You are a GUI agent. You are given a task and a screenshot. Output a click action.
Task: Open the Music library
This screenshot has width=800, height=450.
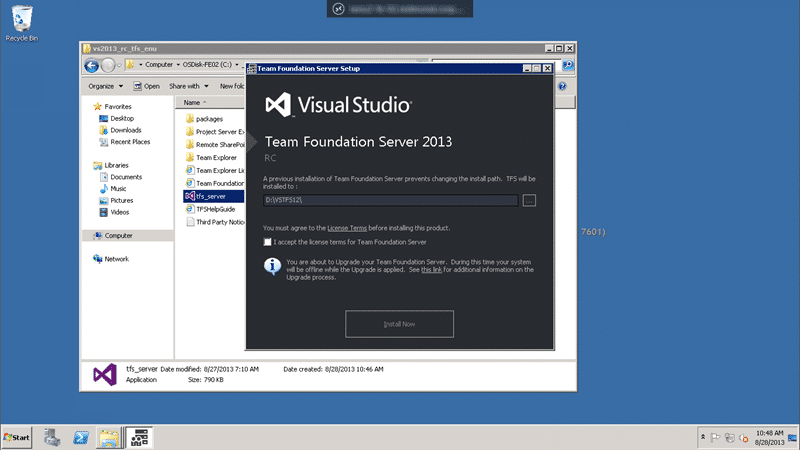pyautogui.click(x=113, y=189)
